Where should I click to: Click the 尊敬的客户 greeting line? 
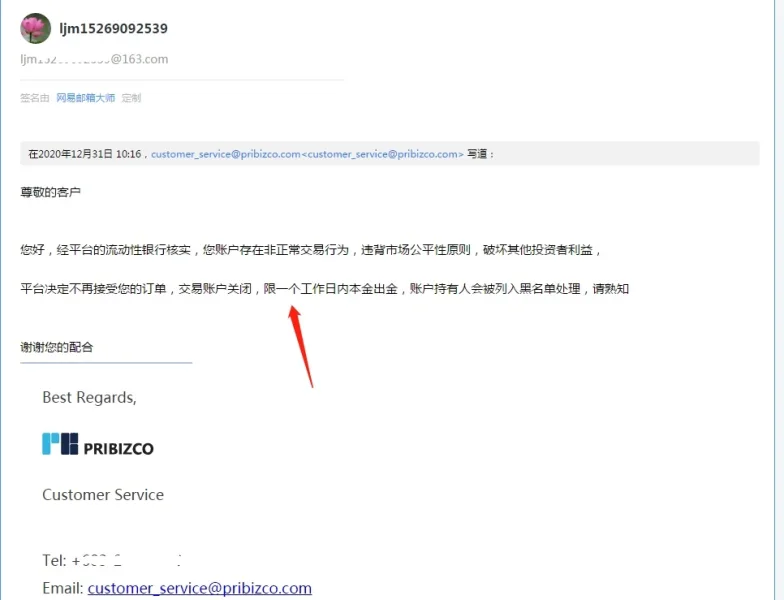50,192
